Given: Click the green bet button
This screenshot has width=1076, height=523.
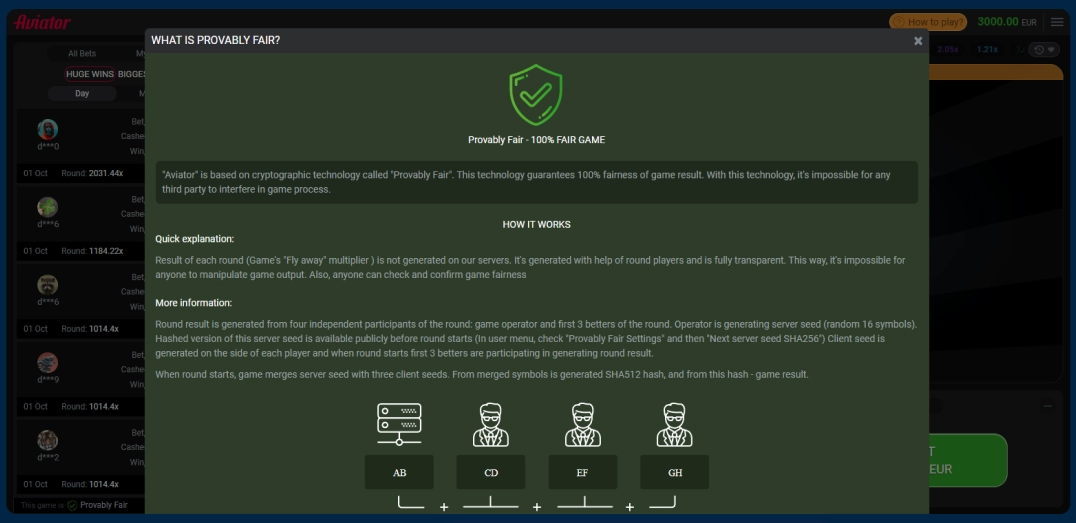Looking at the screenshot, I should click(x=968, y=461).
